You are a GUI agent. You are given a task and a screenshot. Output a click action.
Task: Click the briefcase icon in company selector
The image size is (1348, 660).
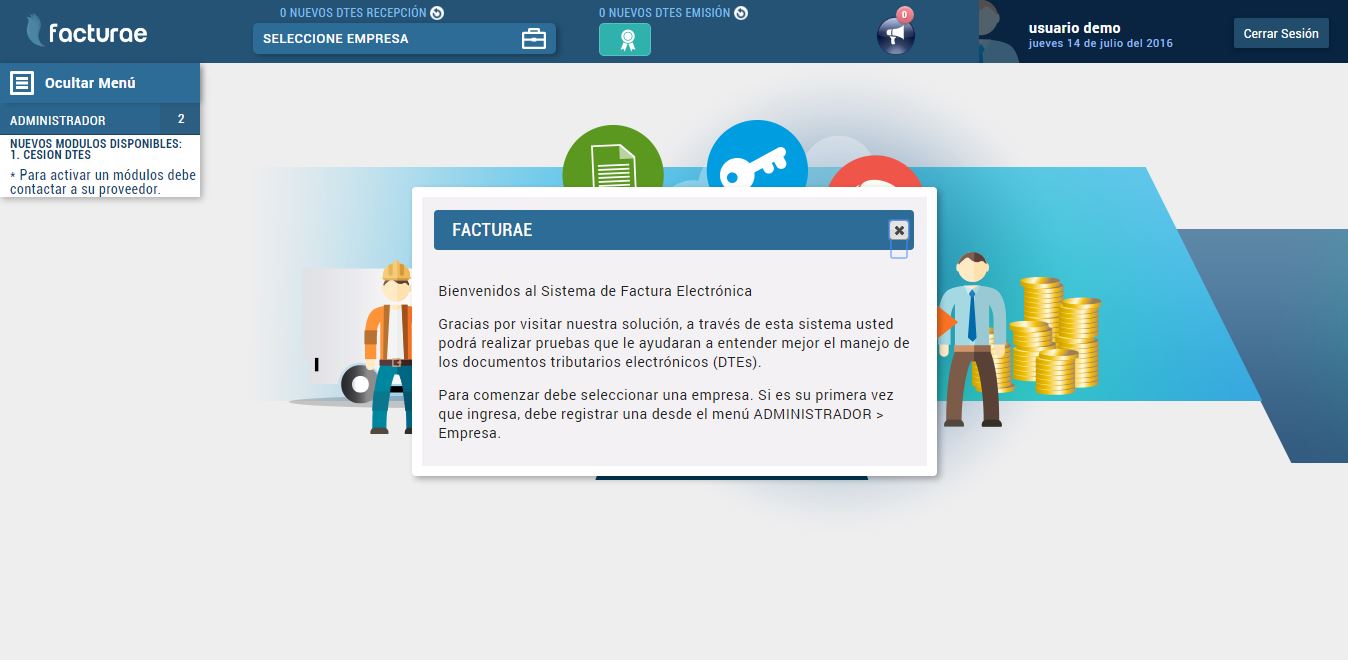point(534,39)
